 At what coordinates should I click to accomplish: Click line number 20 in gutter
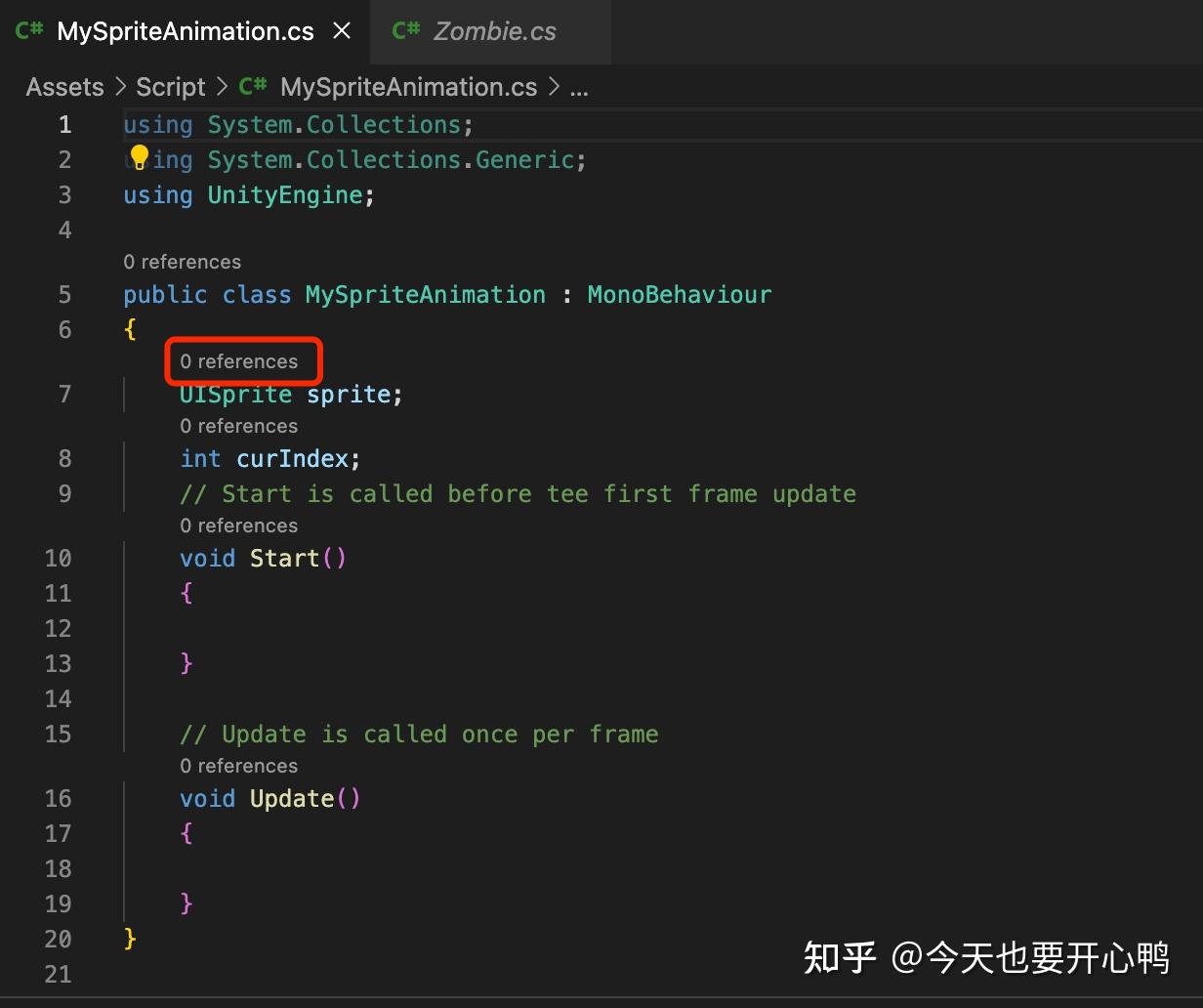point(58,940)
